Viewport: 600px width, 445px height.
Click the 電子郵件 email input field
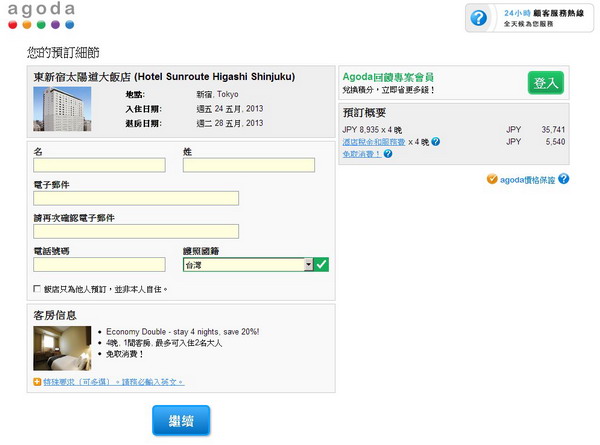[x=136, y=198]
